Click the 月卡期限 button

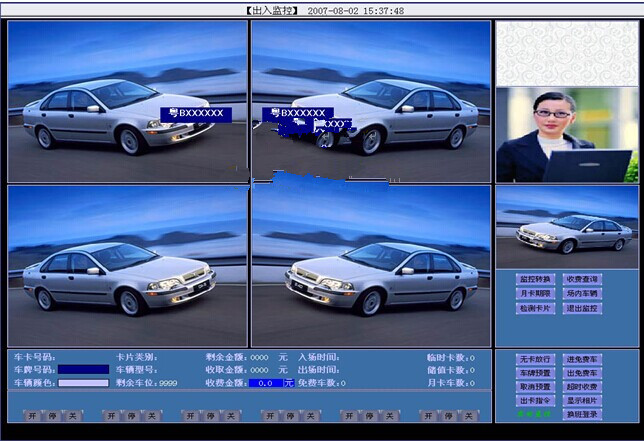536,294
